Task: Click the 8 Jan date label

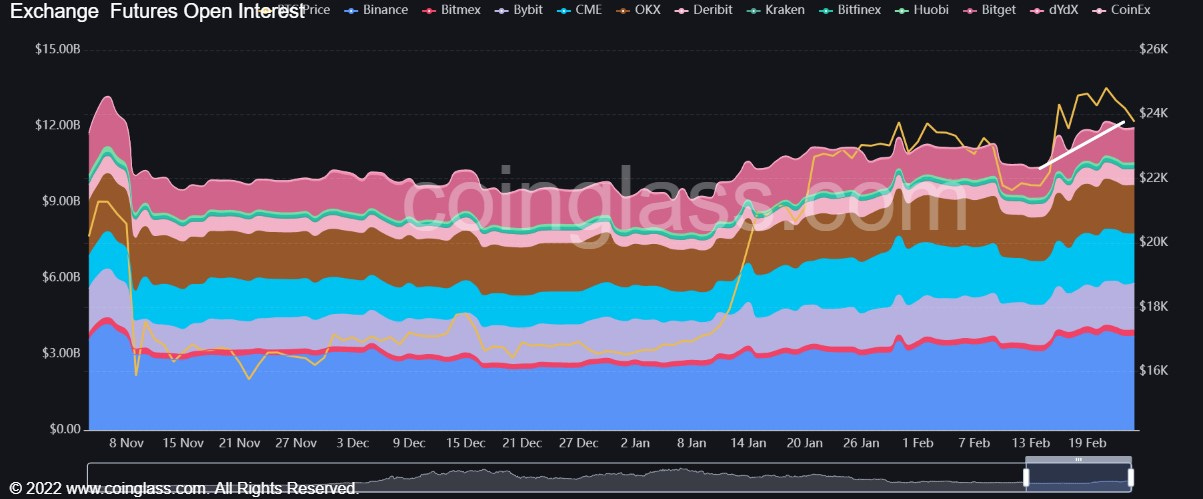Action: tap(692, 443)
